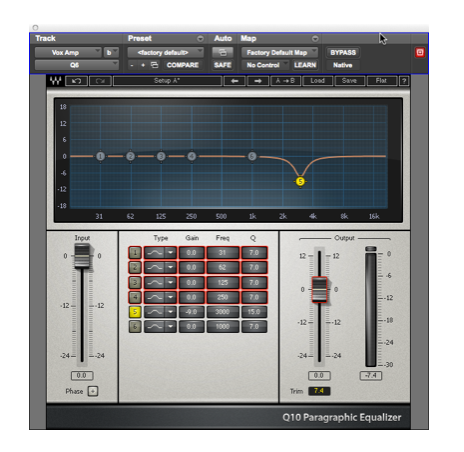The height and width of the screenshot is (452, 464).
Task: Open the Map circular menu button
Action: coord(315,39)
